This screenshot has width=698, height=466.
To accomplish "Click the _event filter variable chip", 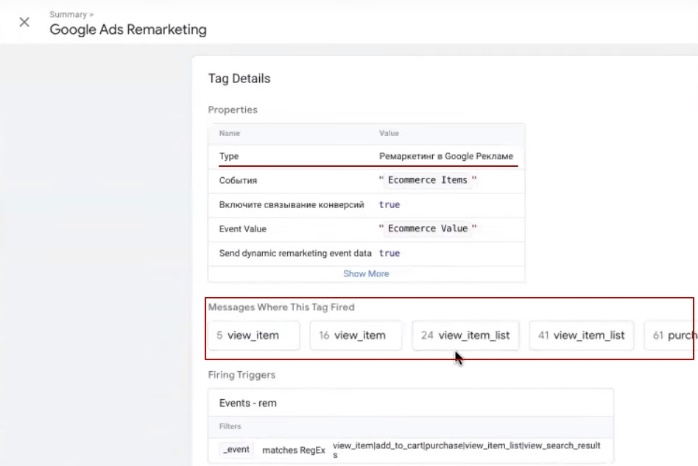I will [x=236, y=450].
